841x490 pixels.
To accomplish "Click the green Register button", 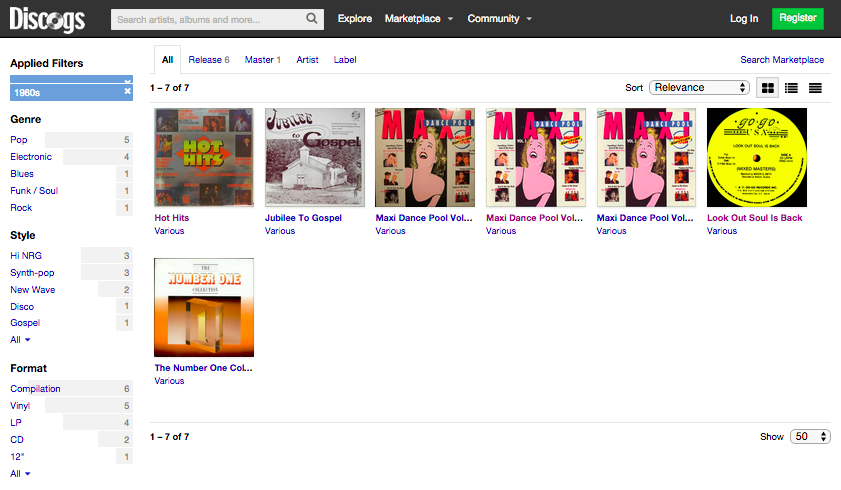I will (x=798, y=18).
